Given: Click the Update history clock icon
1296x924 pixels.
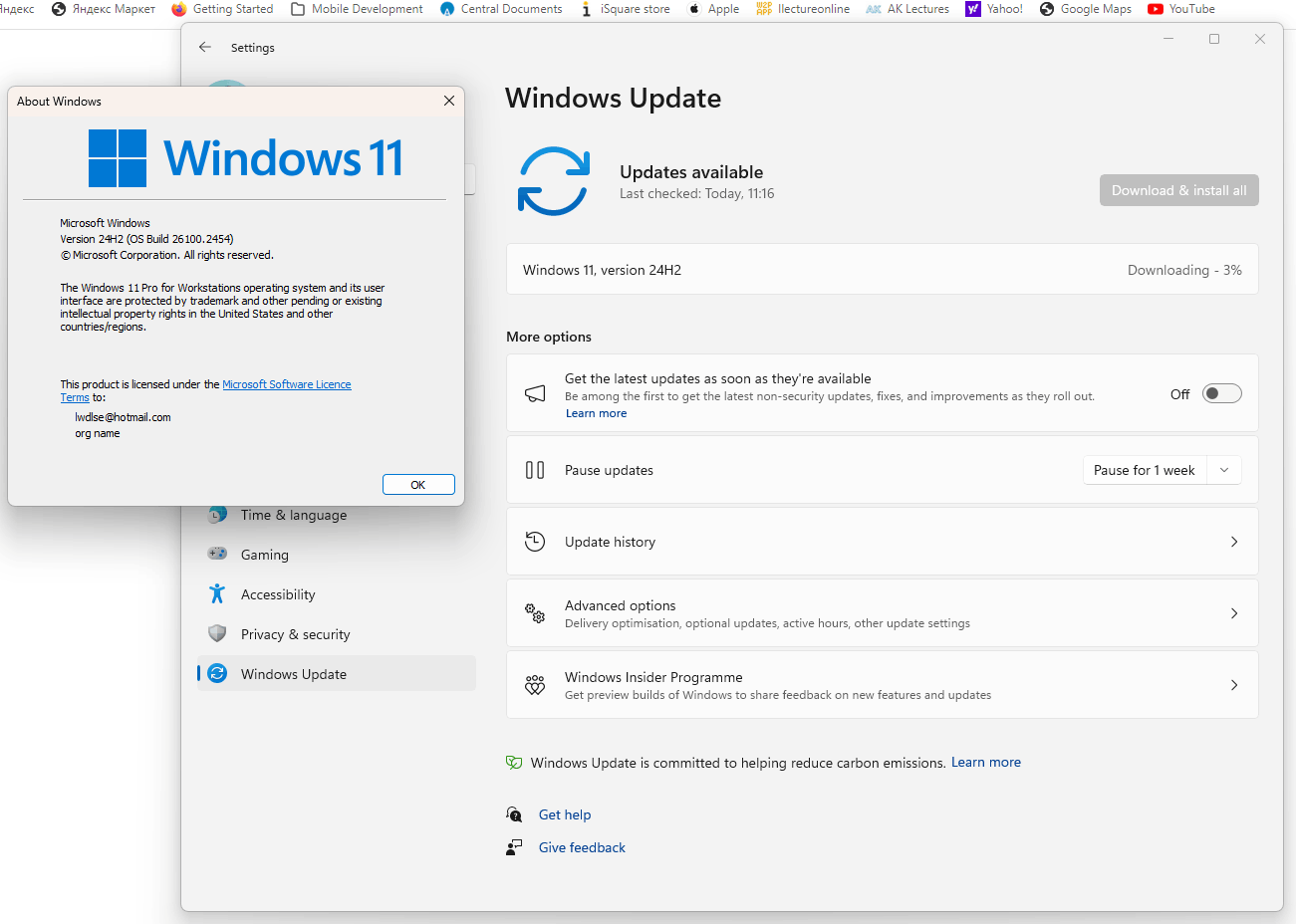Looking at the screenshot, I should (x=535, y=542).
